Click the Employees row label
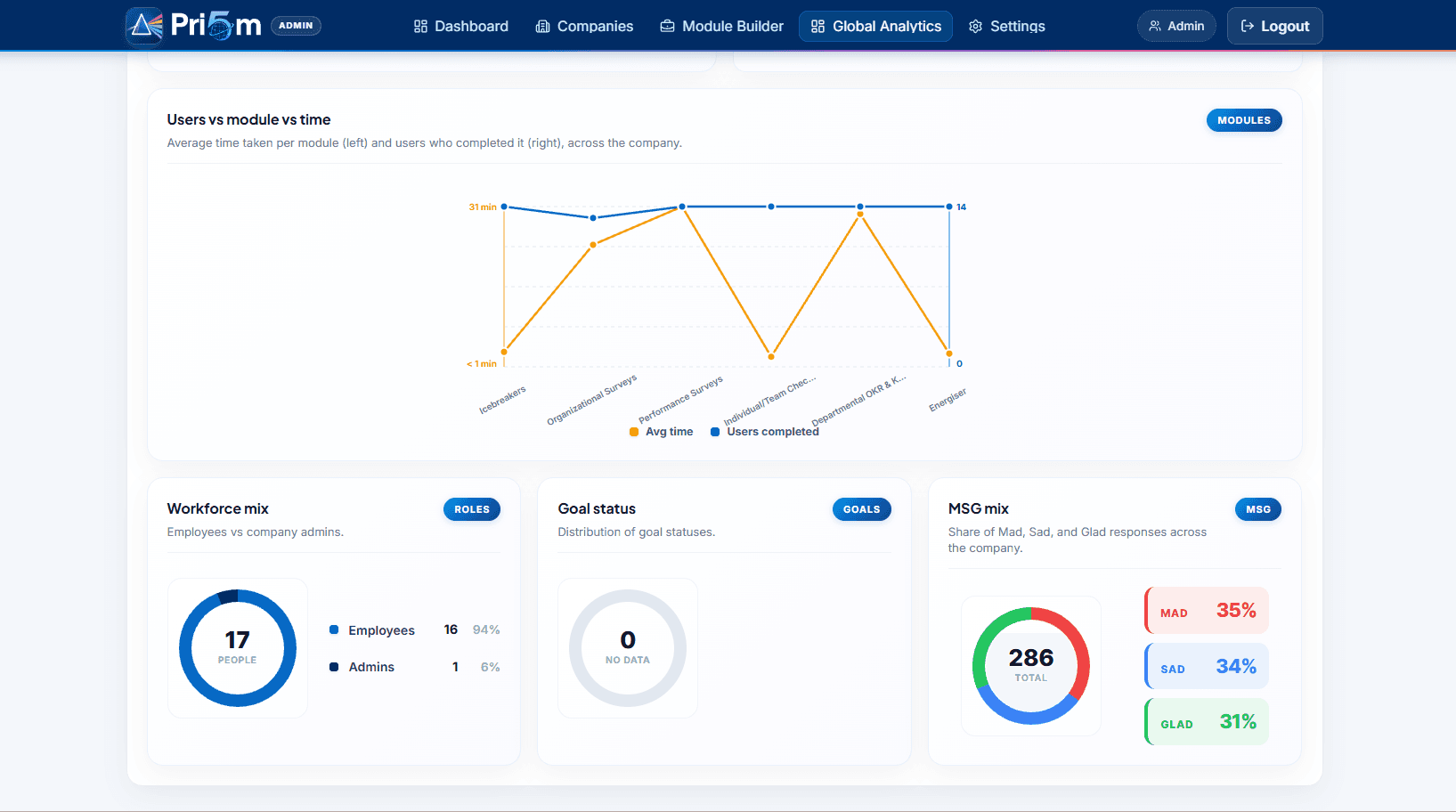Screen dimensions: 1456x812 click(381, 630)
